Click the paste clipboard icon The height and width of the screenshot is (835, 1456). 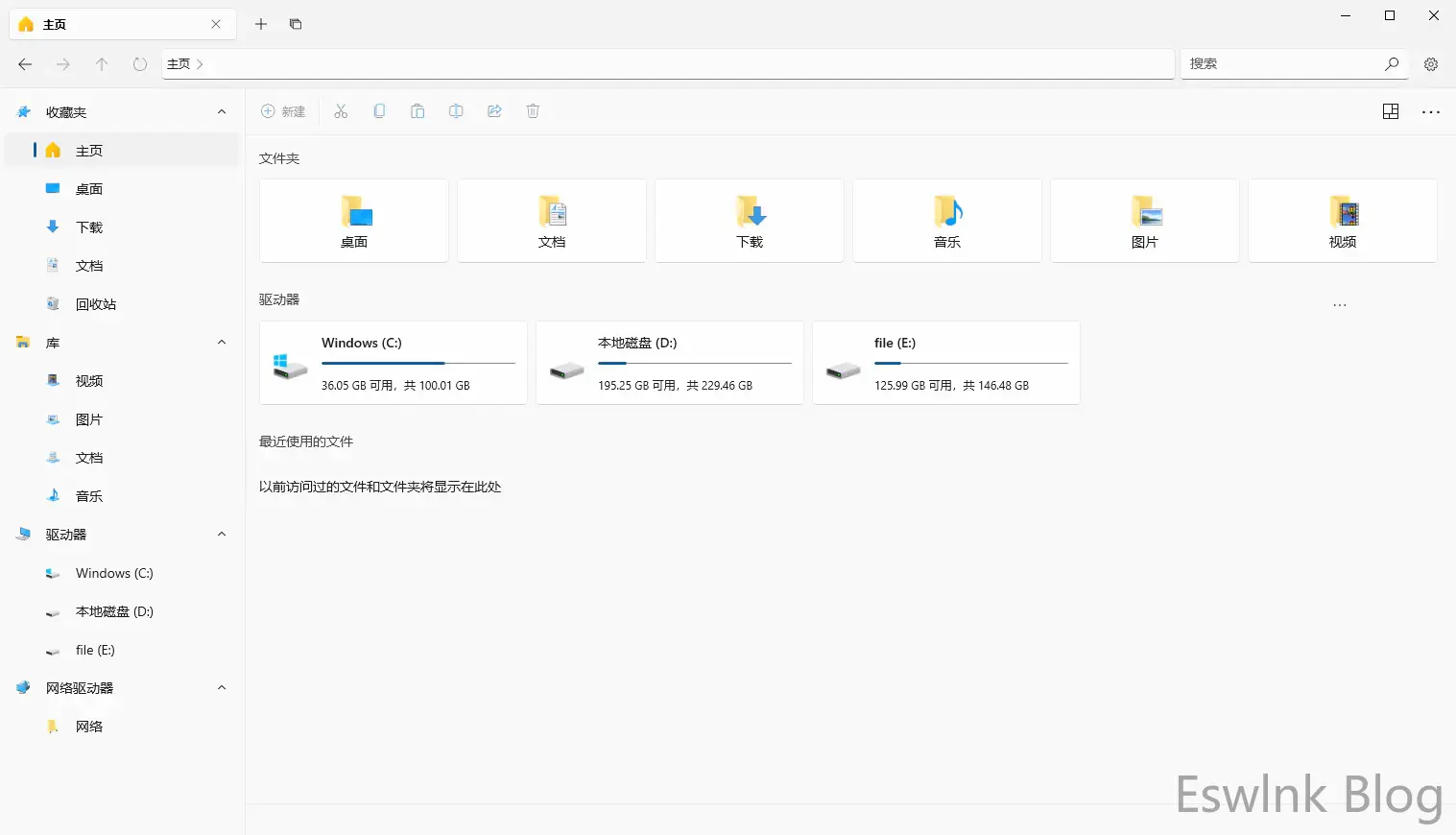[418, 111]
